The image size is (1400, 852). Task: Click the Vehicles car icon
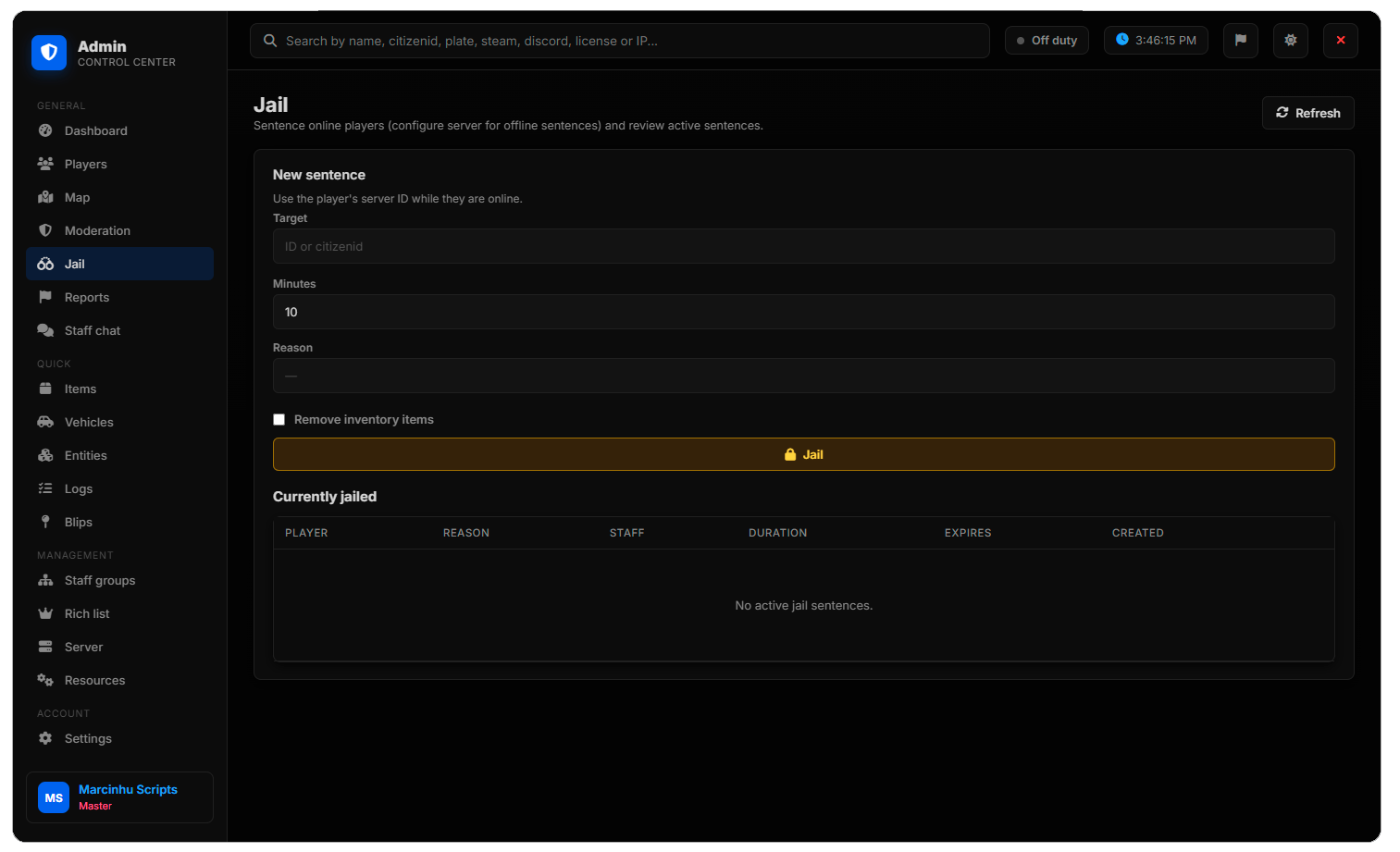pos(45,422)
